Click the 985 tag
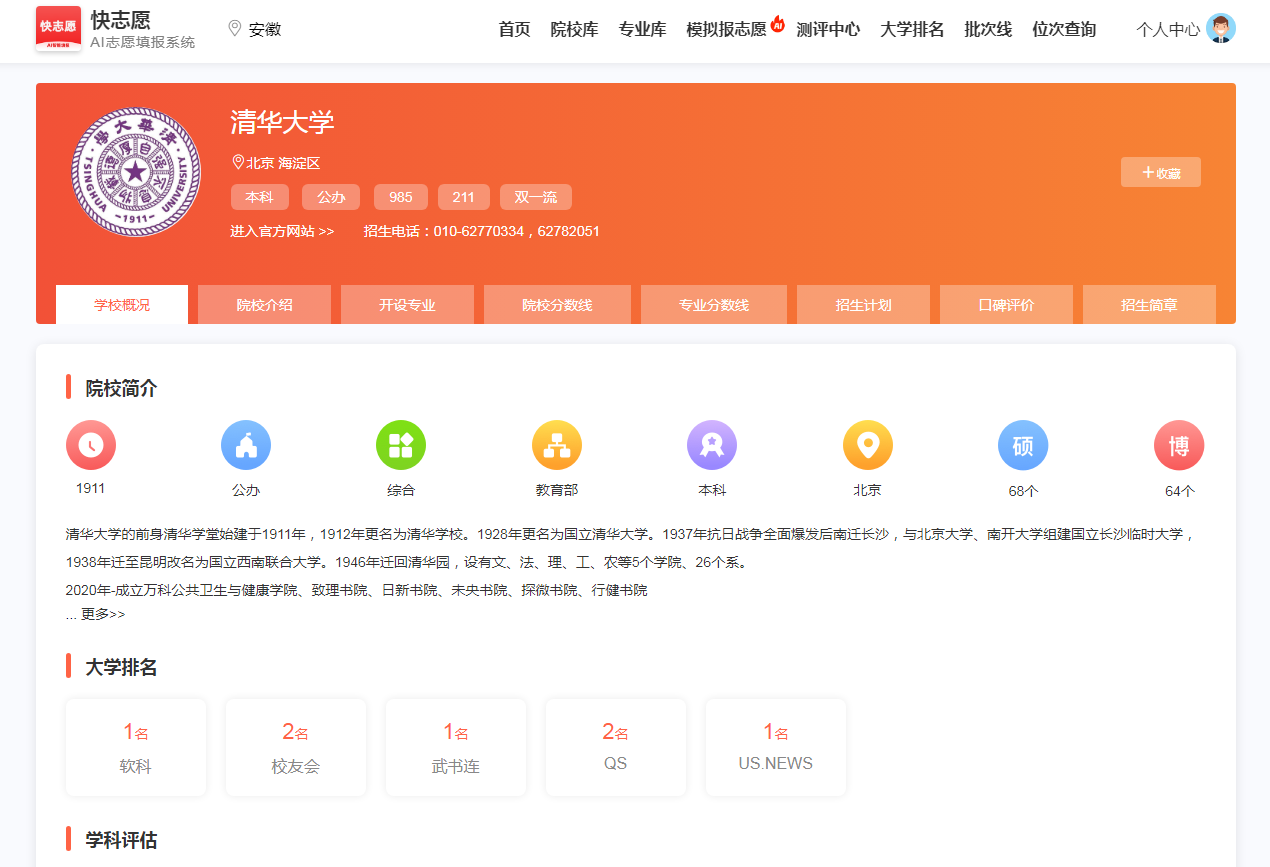 (x=401, y=197)
